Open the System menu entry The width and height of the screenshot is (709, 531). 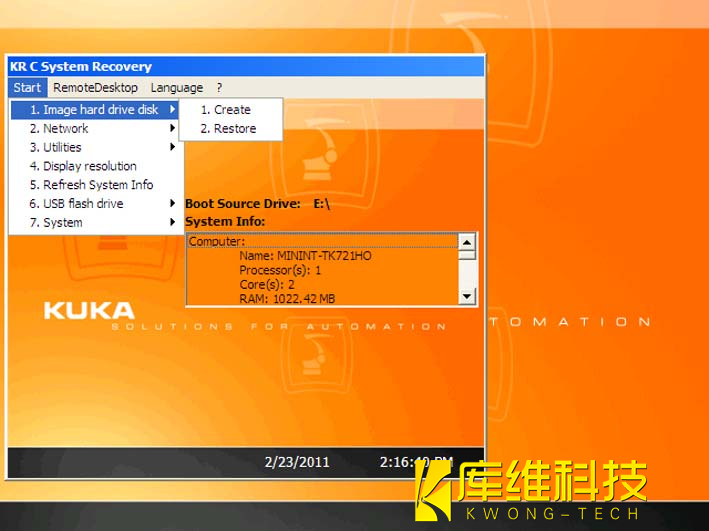[62, 223]
